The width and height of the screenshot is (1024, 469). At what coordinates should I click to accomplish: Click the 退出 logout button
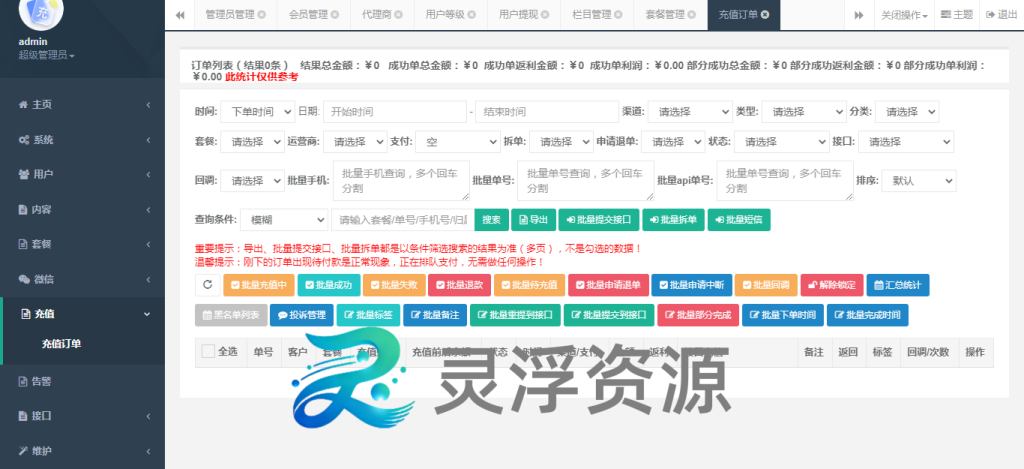[x=1001, y=14]
